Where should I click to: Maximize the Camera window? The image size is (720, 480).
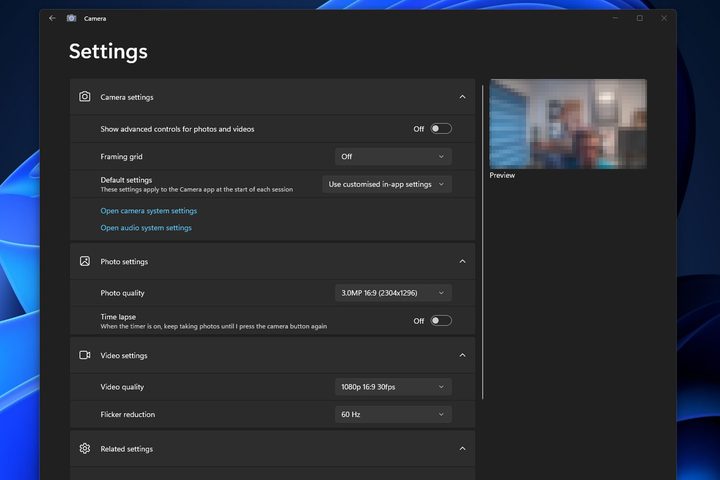point(640,18)
